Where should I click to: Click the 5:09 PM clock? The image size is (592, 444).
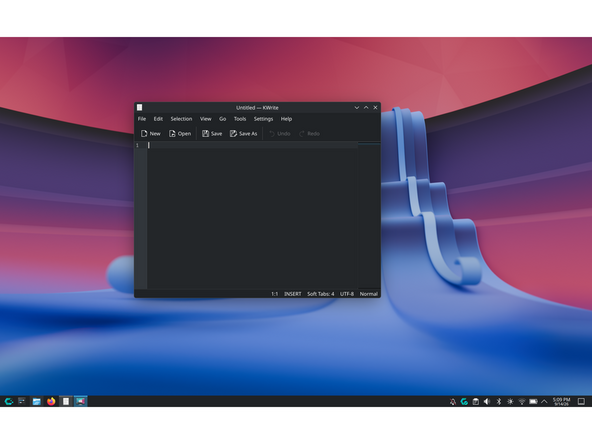click(x=561, y=401)
